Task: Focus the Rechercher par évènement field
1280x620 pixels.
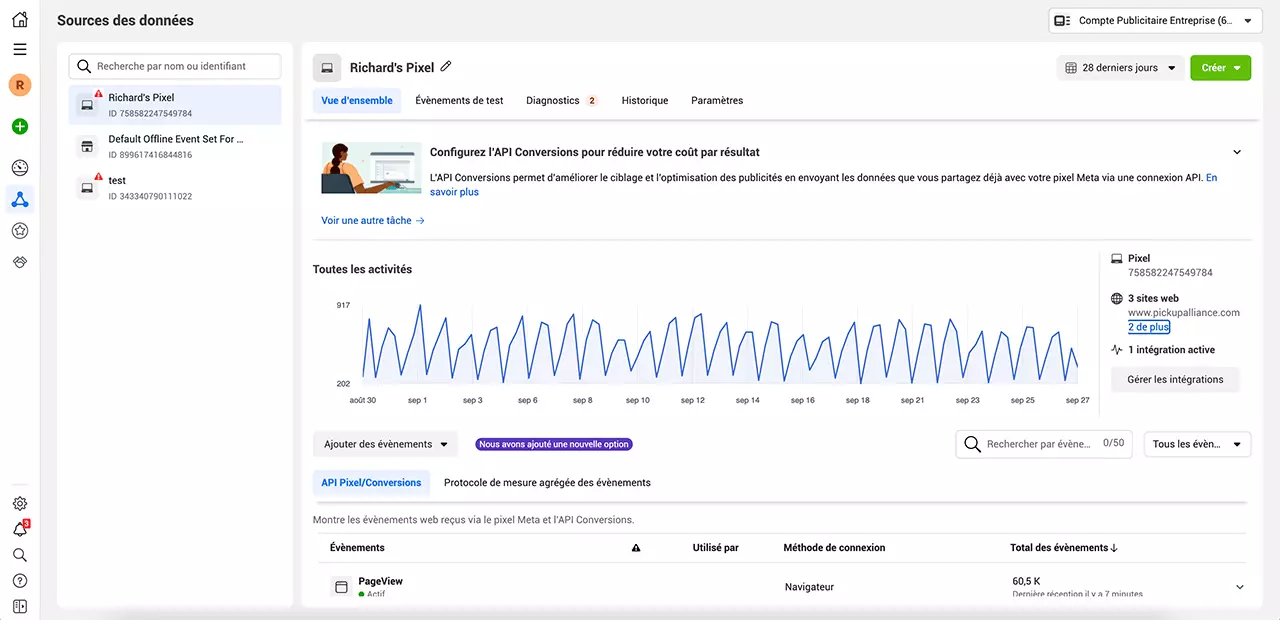Action: tap(1045, 444)
